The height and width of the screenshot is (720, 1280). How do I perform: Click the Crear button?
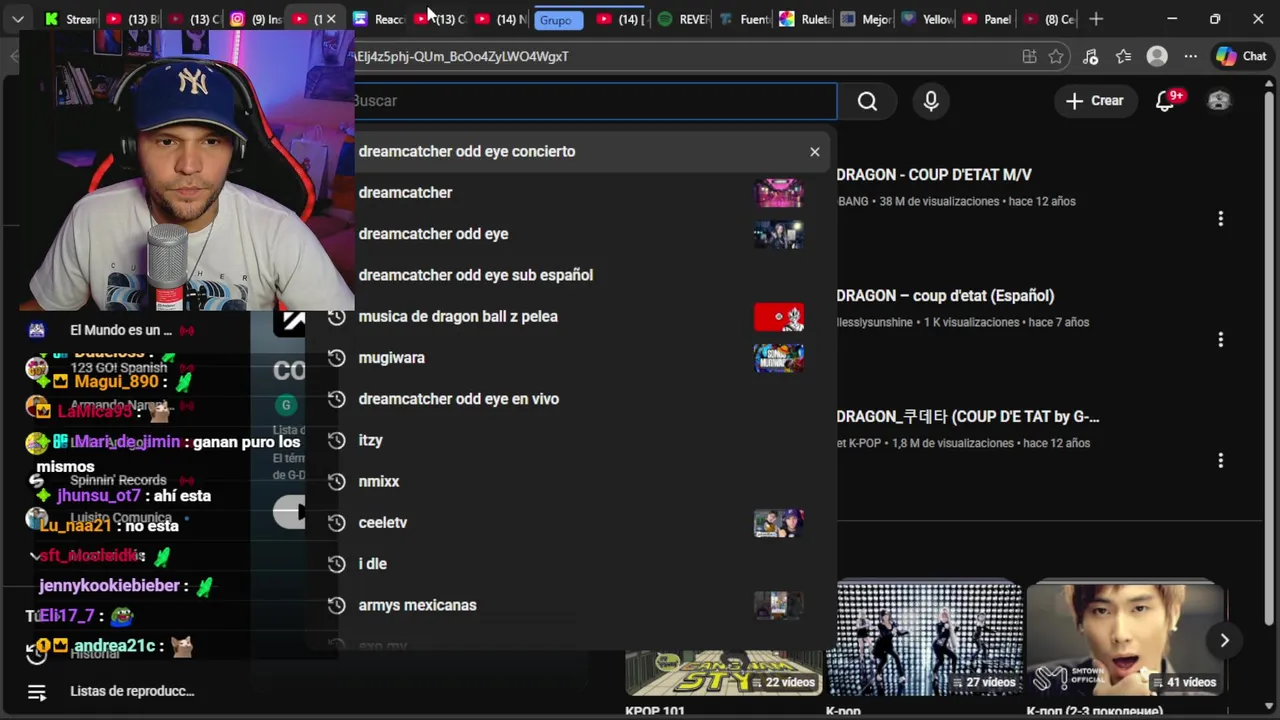tap(1095, 101)
